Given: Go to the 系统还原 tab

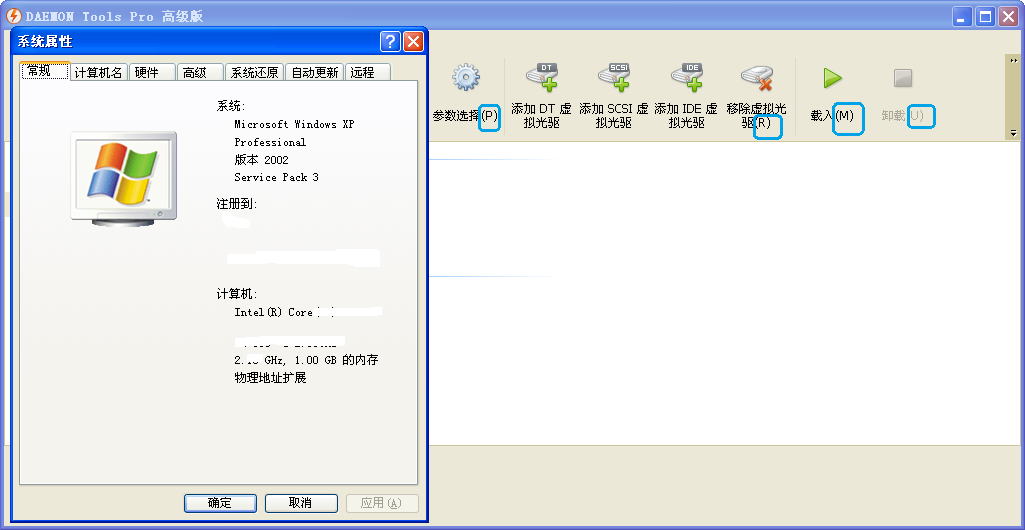Looking at the screenshot, I should click(x=254, y=72).
